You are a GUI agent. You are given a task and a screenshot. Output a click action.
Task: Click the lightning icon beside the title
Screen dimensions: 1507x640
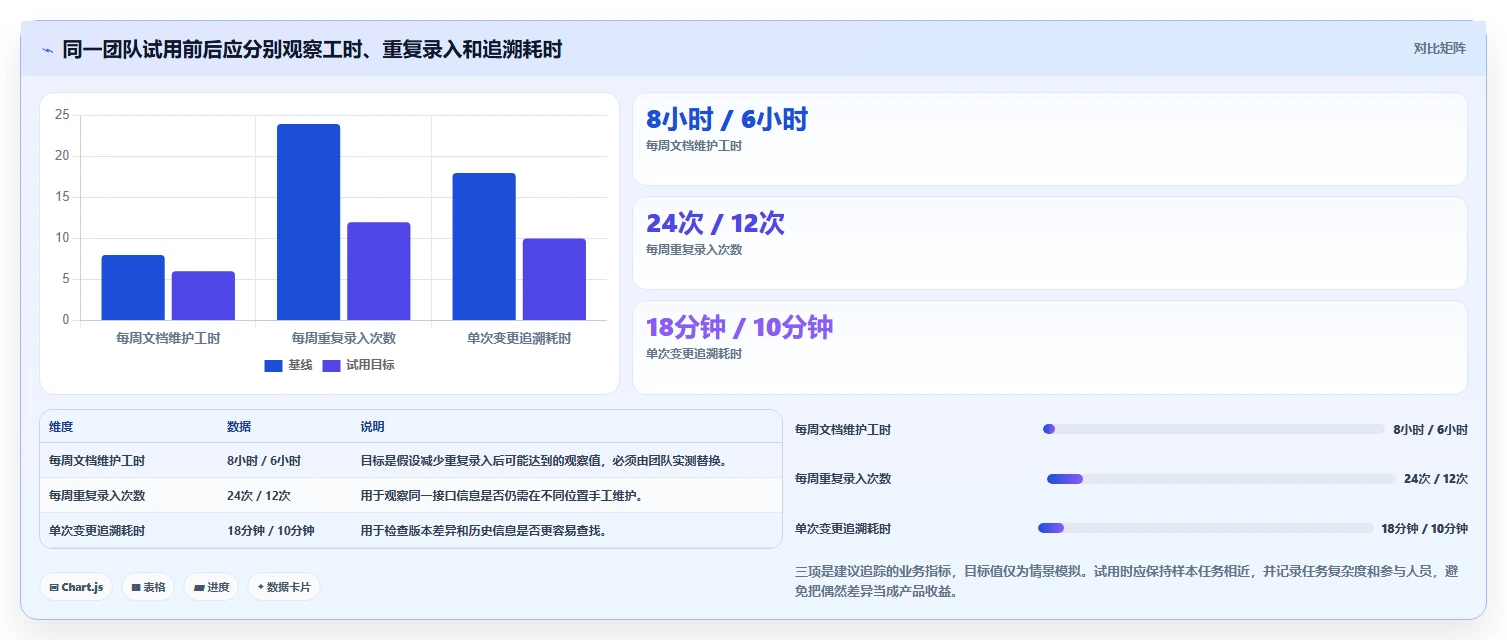(x=47, y=49)
